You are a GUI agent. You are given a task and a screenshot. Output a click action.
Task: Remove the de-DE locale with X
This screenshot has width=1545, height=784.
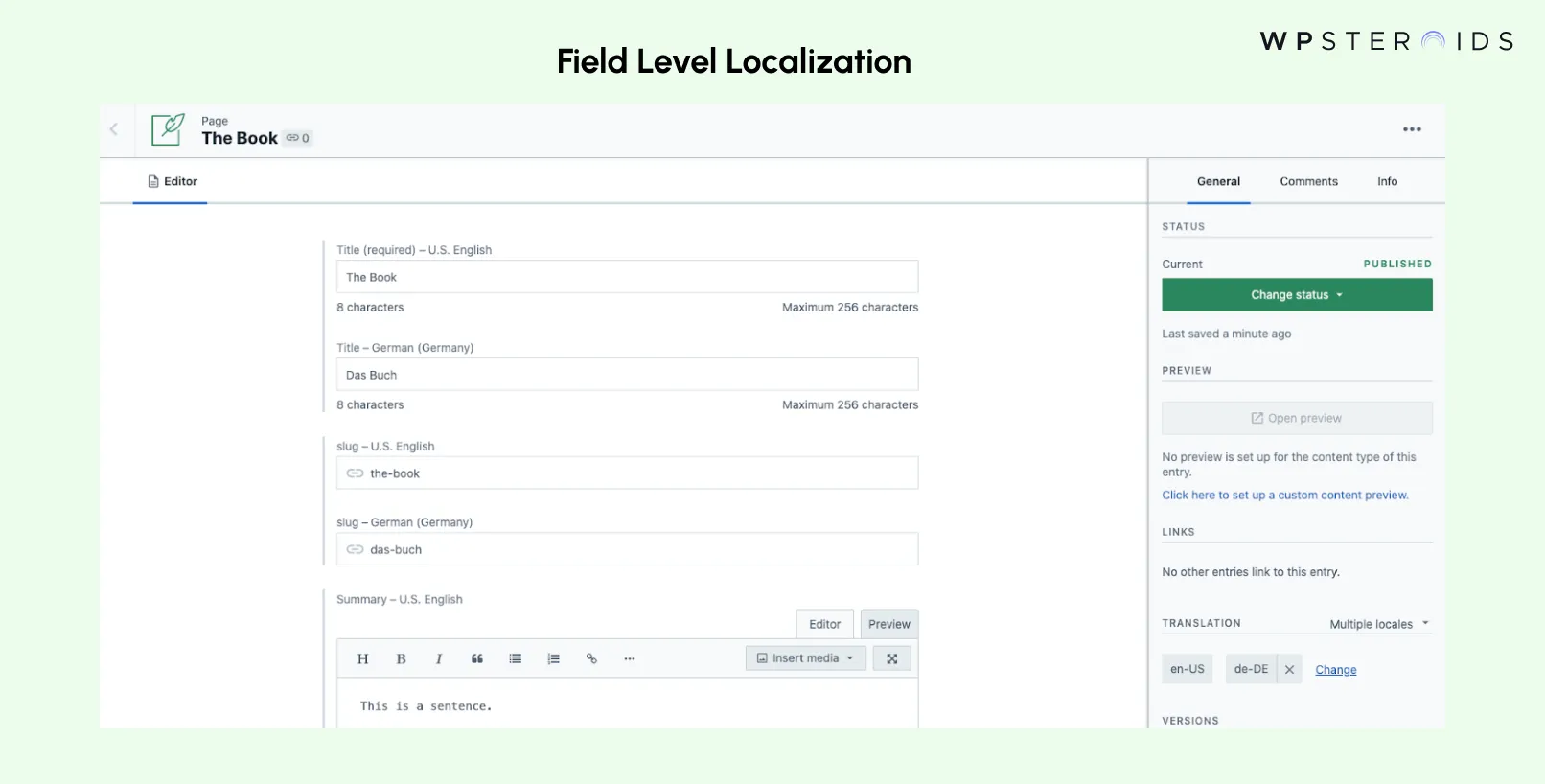[1289, 669]
